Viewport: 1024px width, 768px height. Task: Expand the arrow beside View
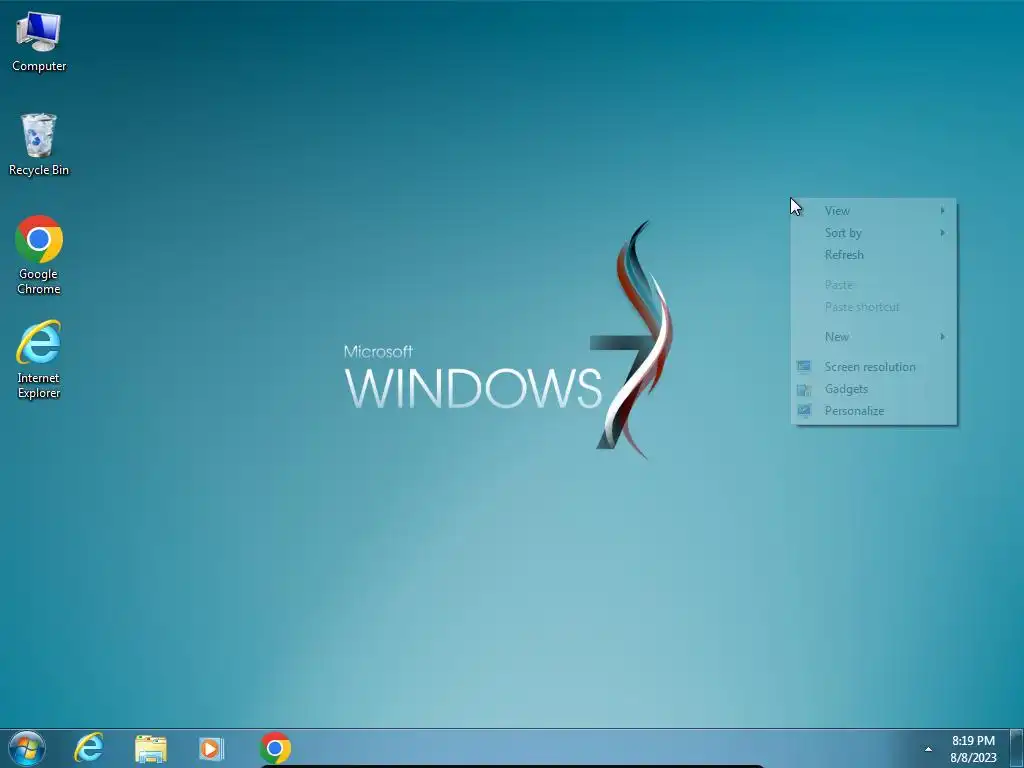[x=942, y=210]
